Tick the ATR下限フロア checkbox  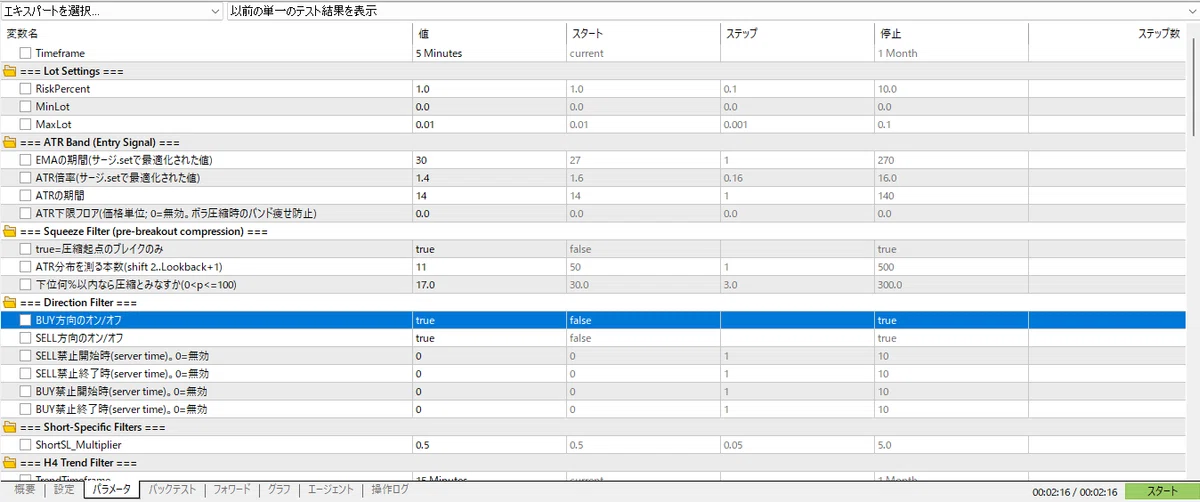pos(26,213)
